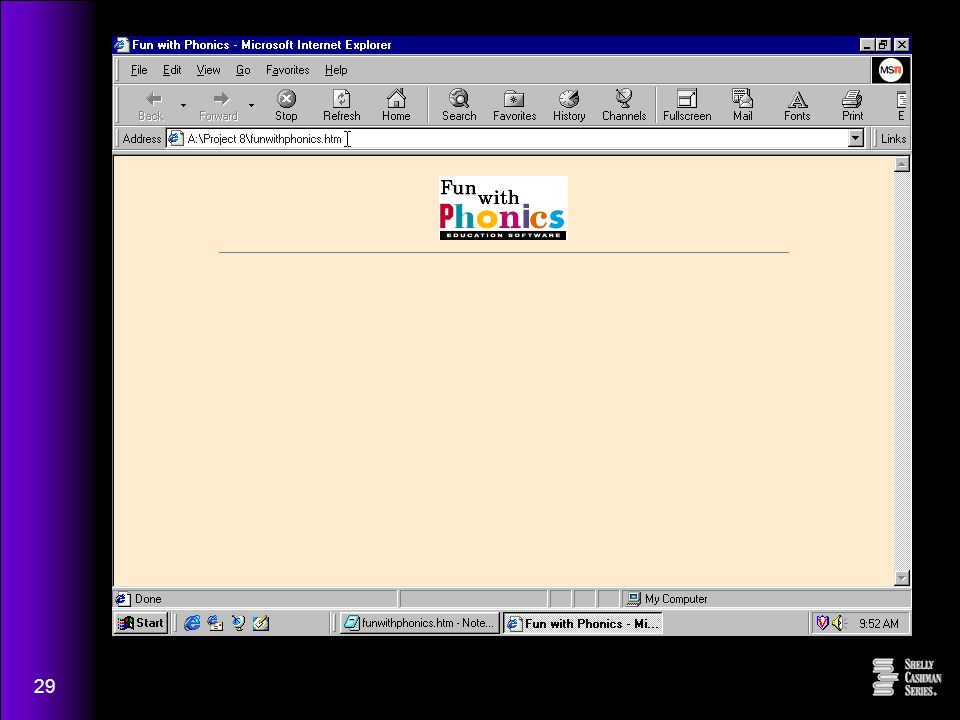The height and width of the screenshot is (720, 960).
Task: Show the History pane
Action: pyautogui.click(x=569, y=106)
